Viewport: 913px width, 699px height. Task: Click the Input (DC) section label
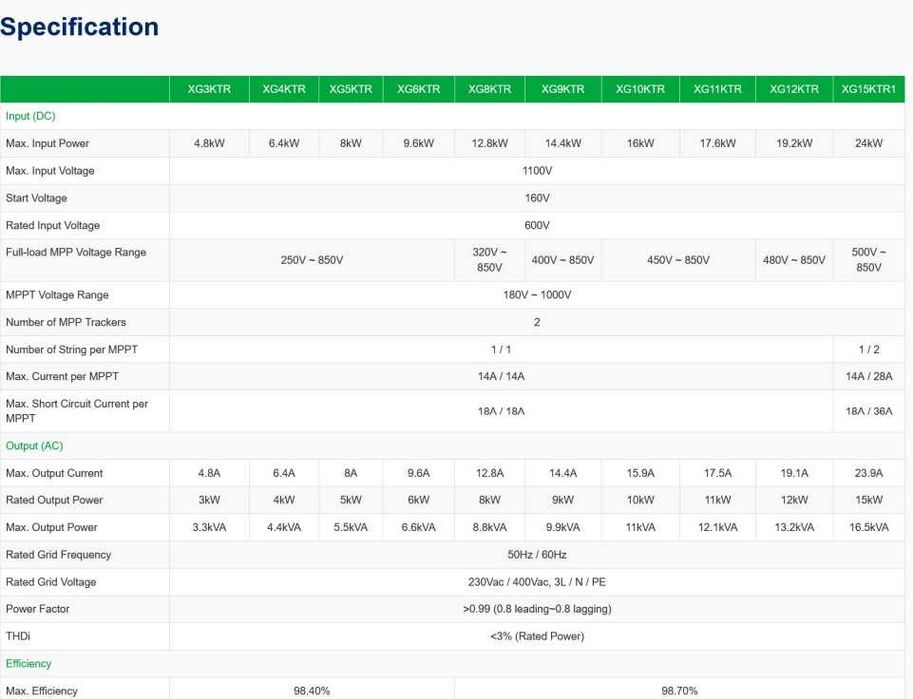coord(30,116)
